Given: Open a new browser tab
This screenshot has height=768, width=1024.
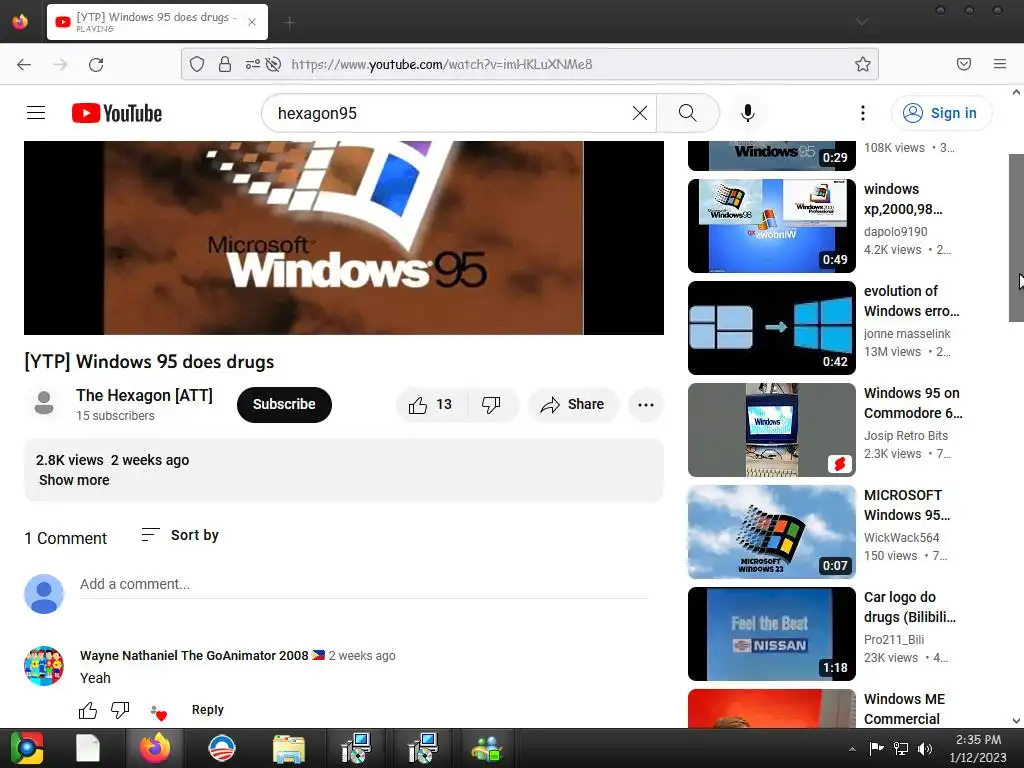Looking at the screenshot, I should (290, 23).
